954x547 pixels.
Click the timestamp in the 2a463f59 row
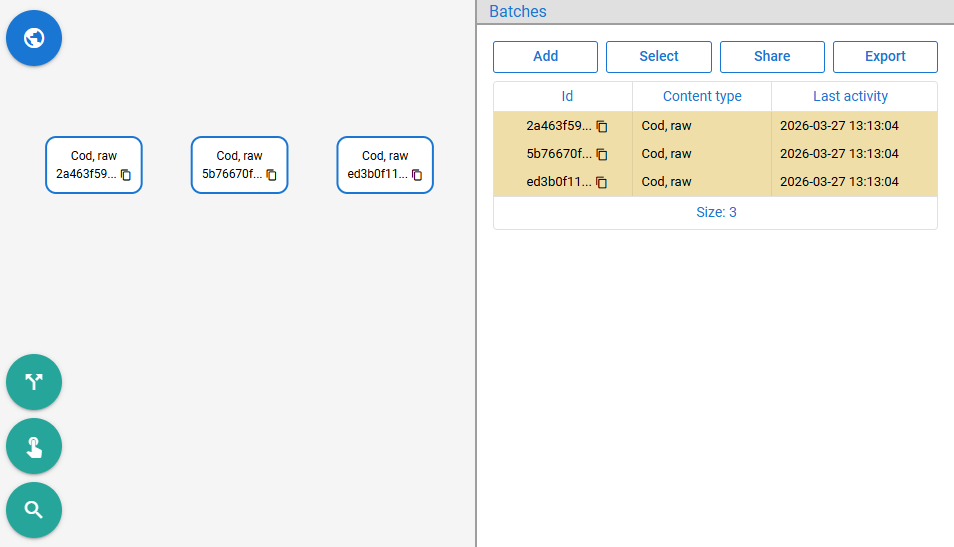(x=839, y=126)
